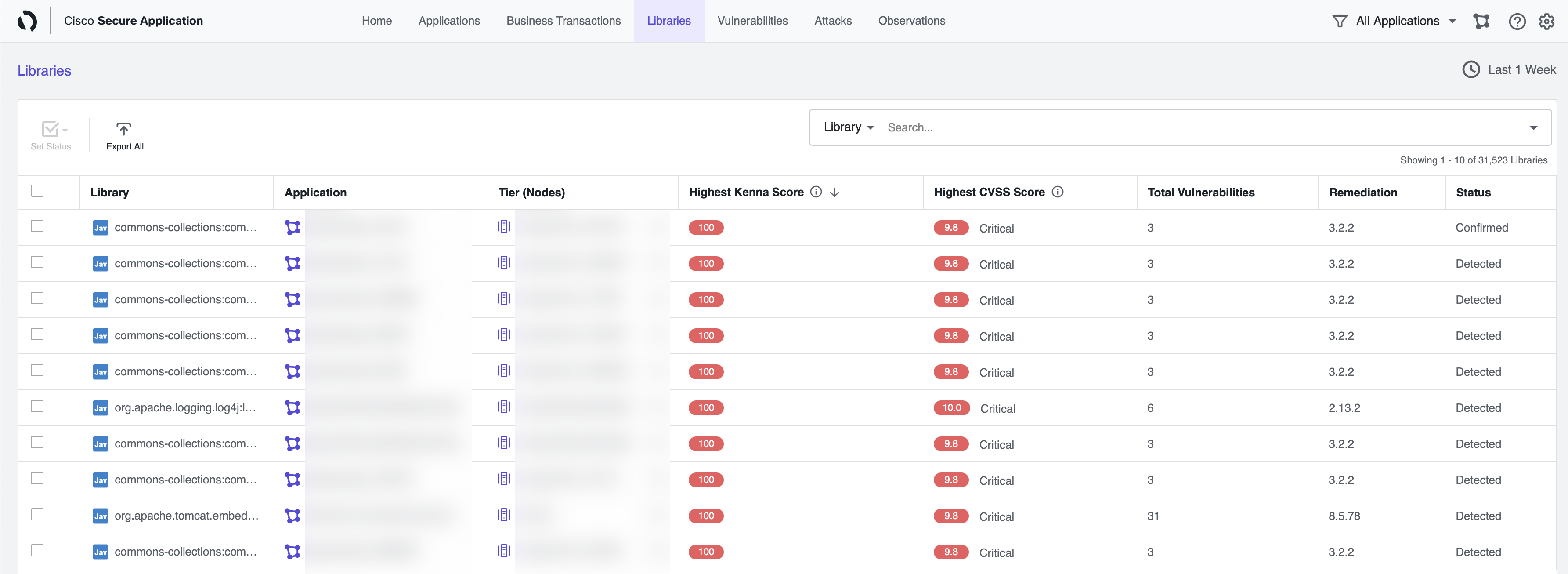Go to the Home tab

click(377, 21)
